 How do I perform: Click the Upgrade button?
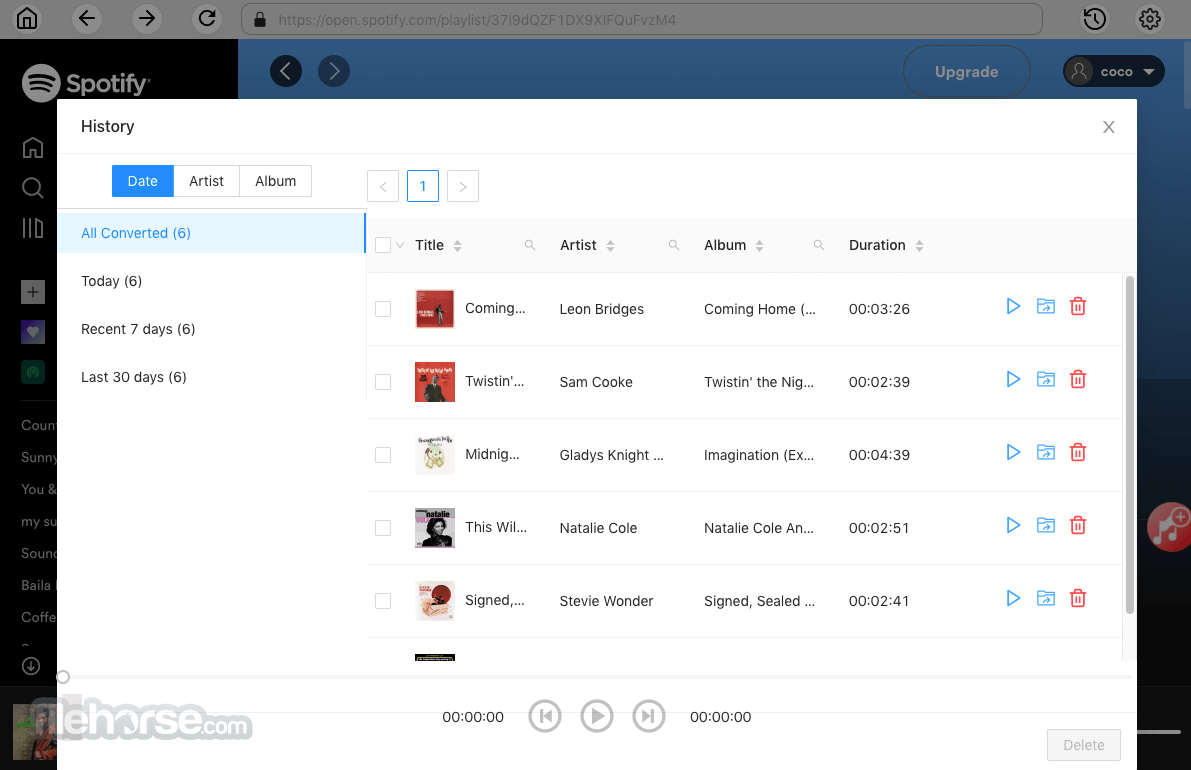click(966, 71)
